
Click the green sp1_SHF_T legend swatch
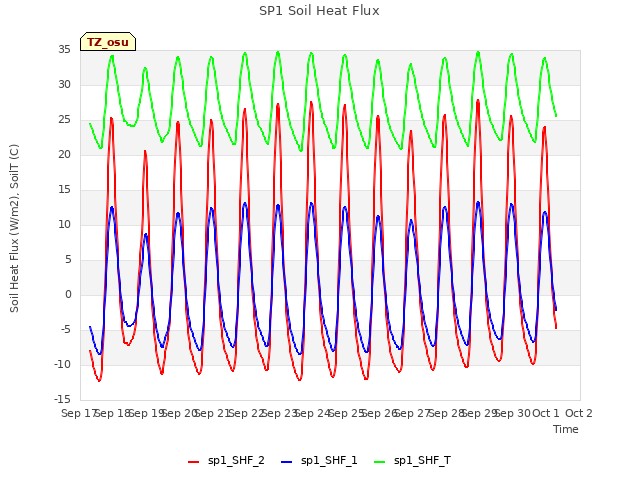point(380,462)
